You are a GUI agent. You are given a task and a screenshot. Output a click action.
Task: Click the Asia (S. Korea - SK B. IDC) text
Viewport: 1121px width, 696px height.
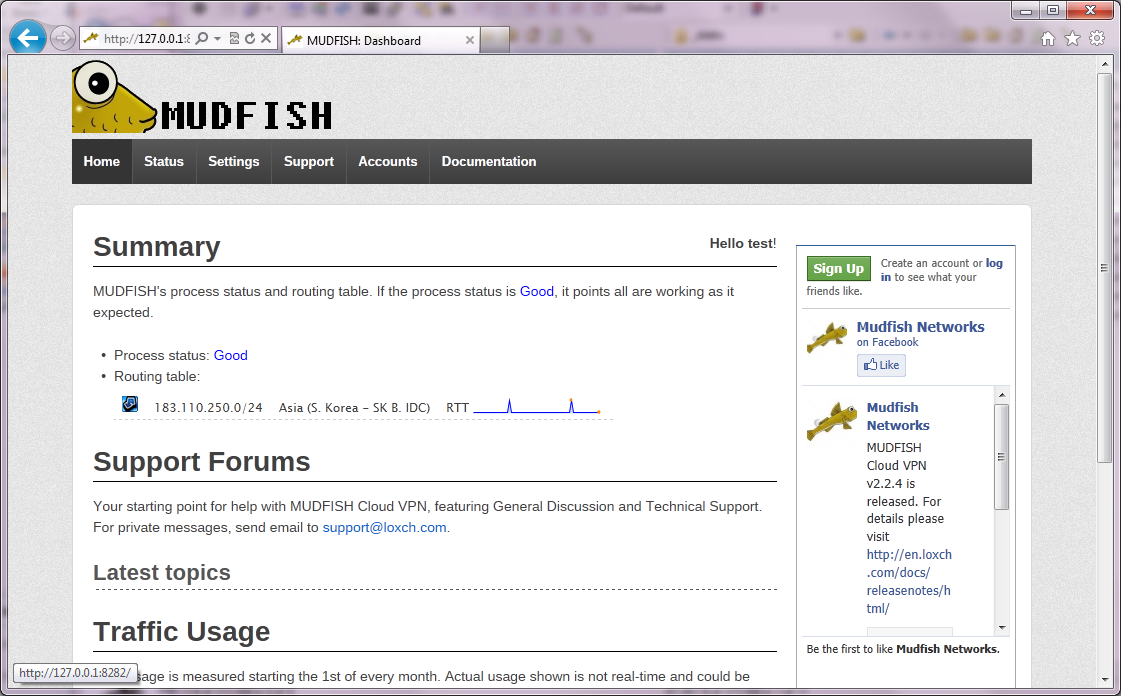point(355,407)
